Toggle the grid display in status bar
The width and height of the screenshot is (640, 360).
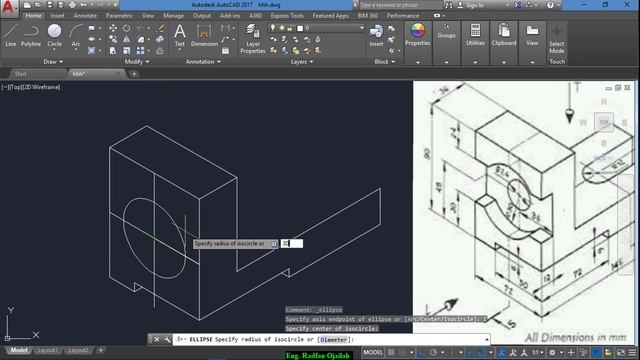391,352
